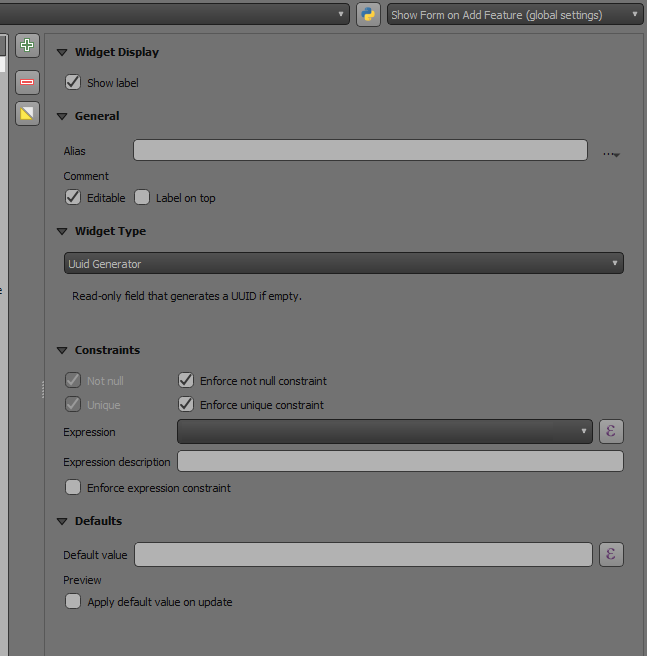This screenshot has width=647, height=656.
Task: Open the constraint Expression dropdown
Action: 385,431
